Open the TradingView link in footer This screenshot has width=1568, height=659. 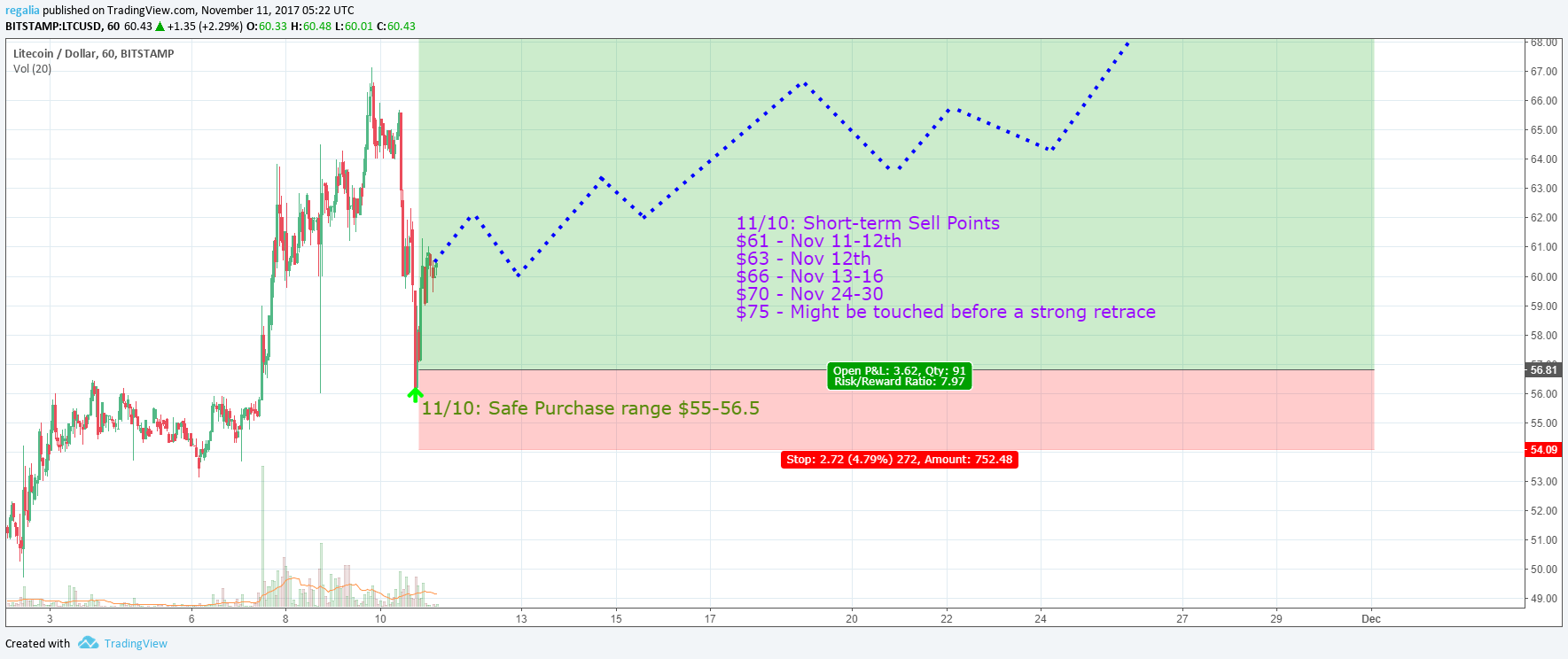coord(136,644)
